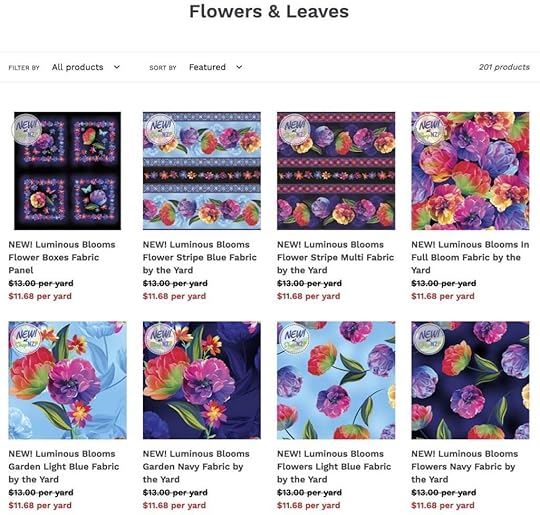Click the NEW badge on In Full Bloom
This screenshot has height=515, width=540.
tap(429, 128)
